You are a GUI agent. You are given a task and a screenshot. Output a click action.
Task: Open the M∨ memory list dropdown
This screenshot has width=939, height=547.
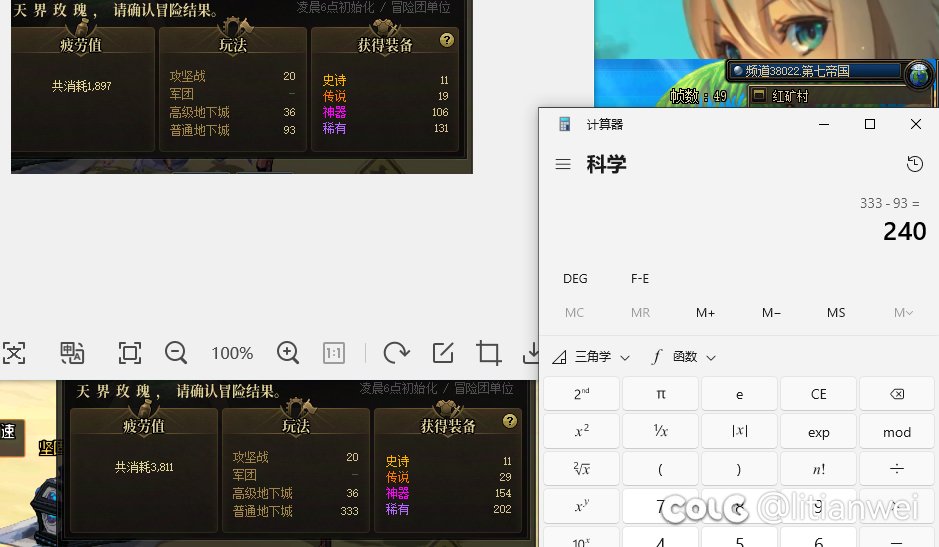coord(902,313)
